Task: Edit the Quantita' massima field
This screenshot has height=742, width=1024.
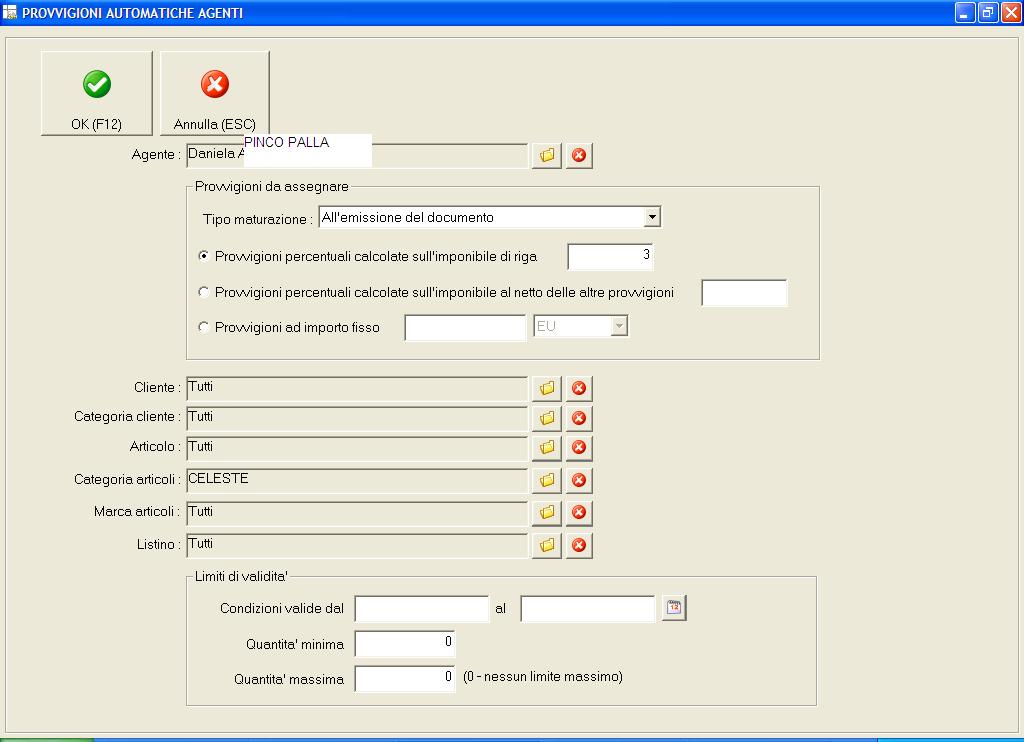Action: (405, 679)
